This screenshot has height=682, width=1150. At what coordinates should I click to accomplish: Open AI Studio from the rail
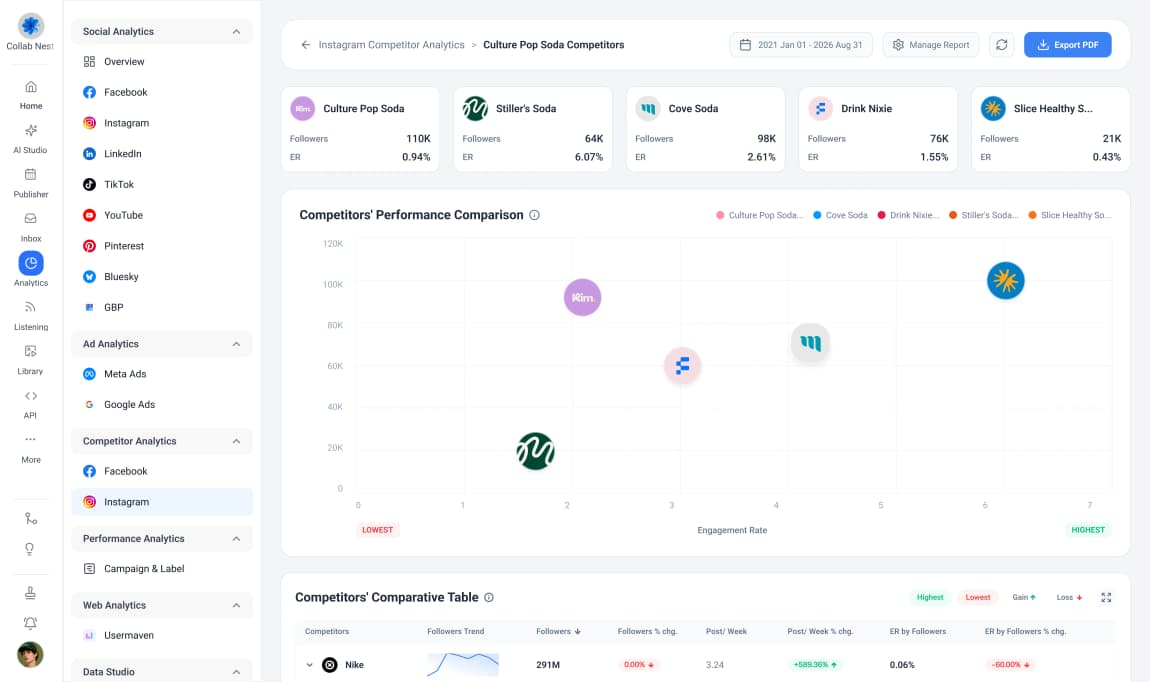[30, 139]
